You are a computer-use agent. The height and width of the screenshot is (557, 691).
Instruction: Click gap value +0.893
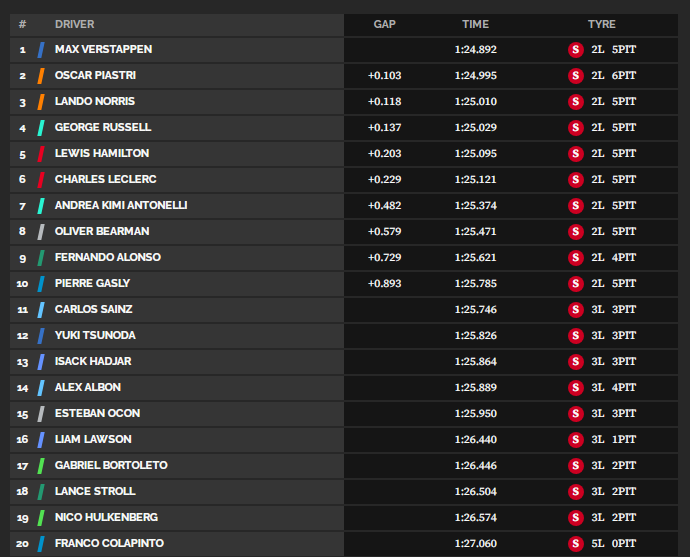pyautogui.click(x=385, y=283)
